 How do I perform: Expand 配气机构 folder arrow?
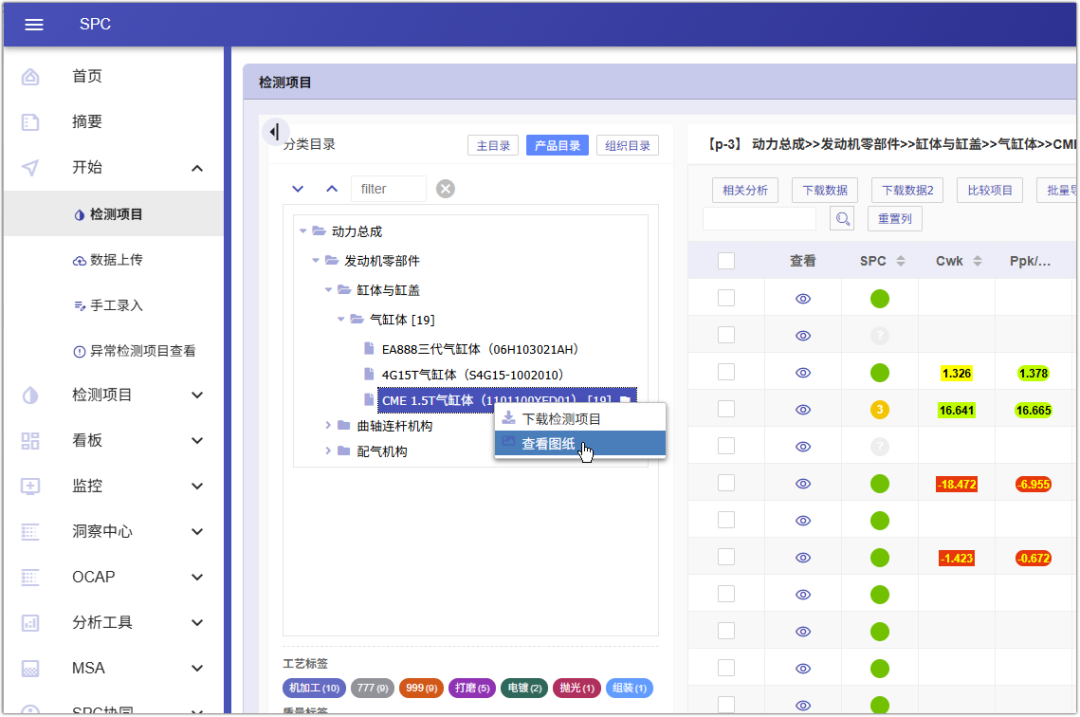tap(329, 451)
